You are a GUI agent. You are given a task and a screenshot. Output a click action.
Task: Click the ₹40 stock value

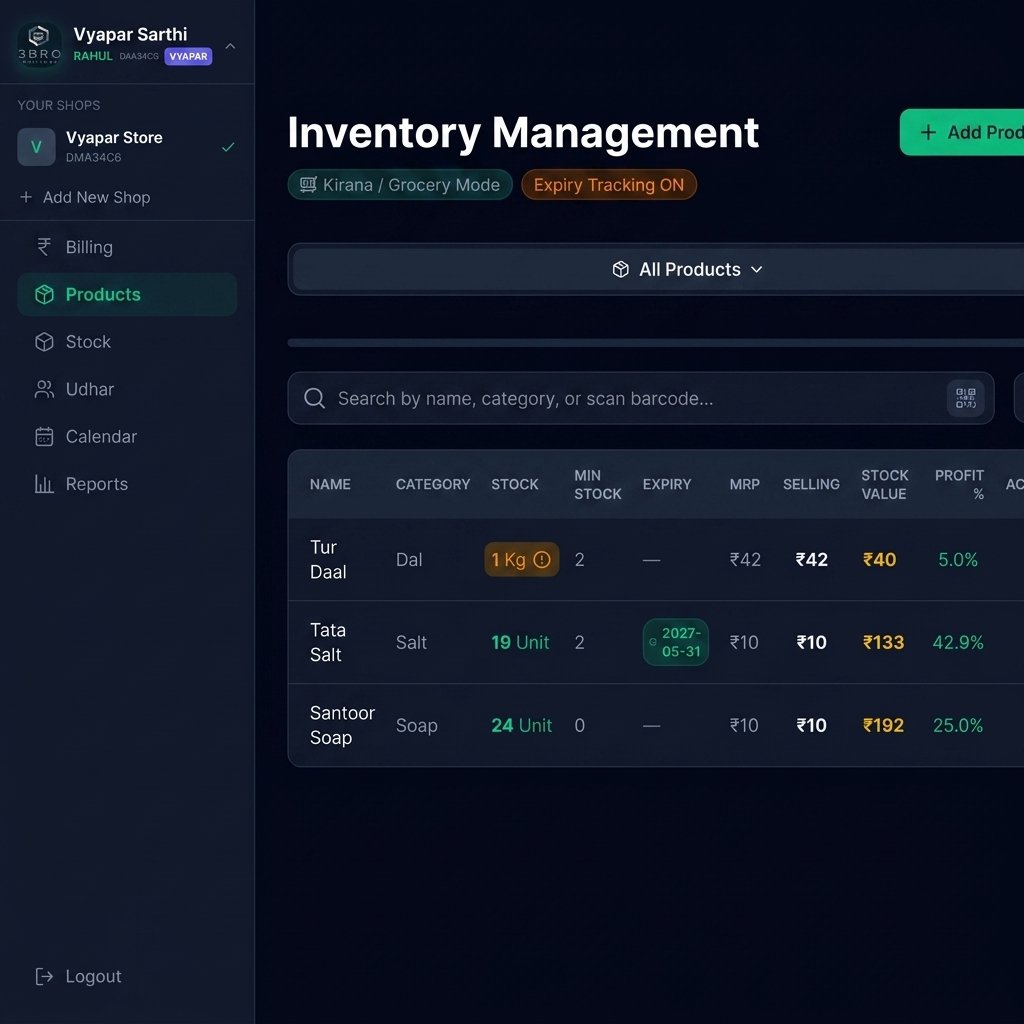tap(879, 560)
